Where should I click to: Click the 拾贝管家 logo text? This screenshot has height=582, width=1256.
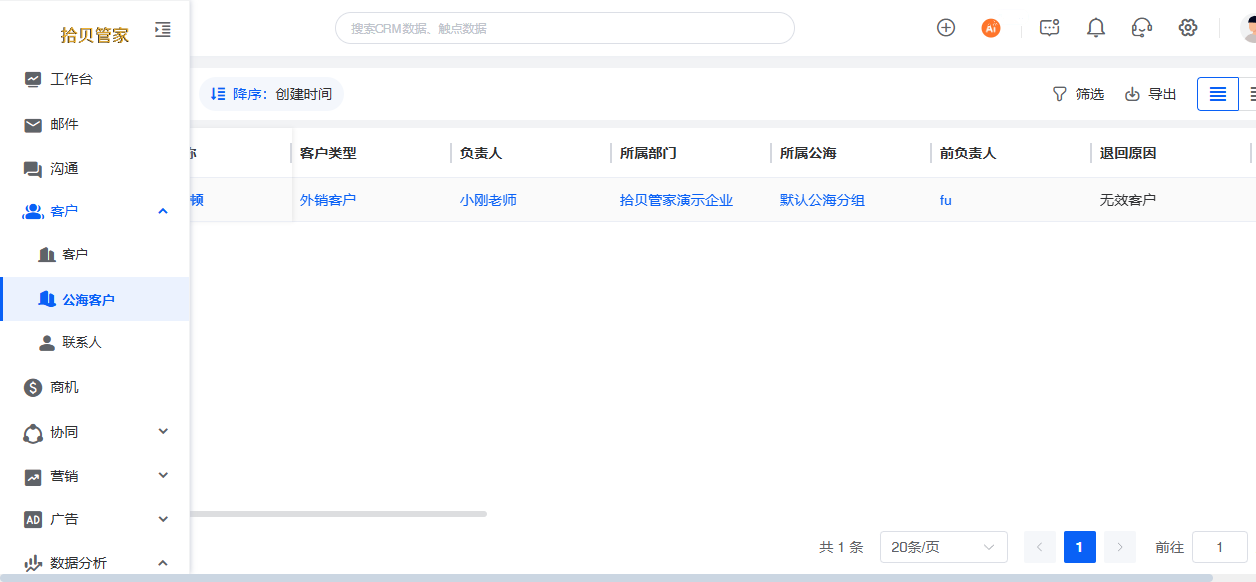tap(94, 35)
